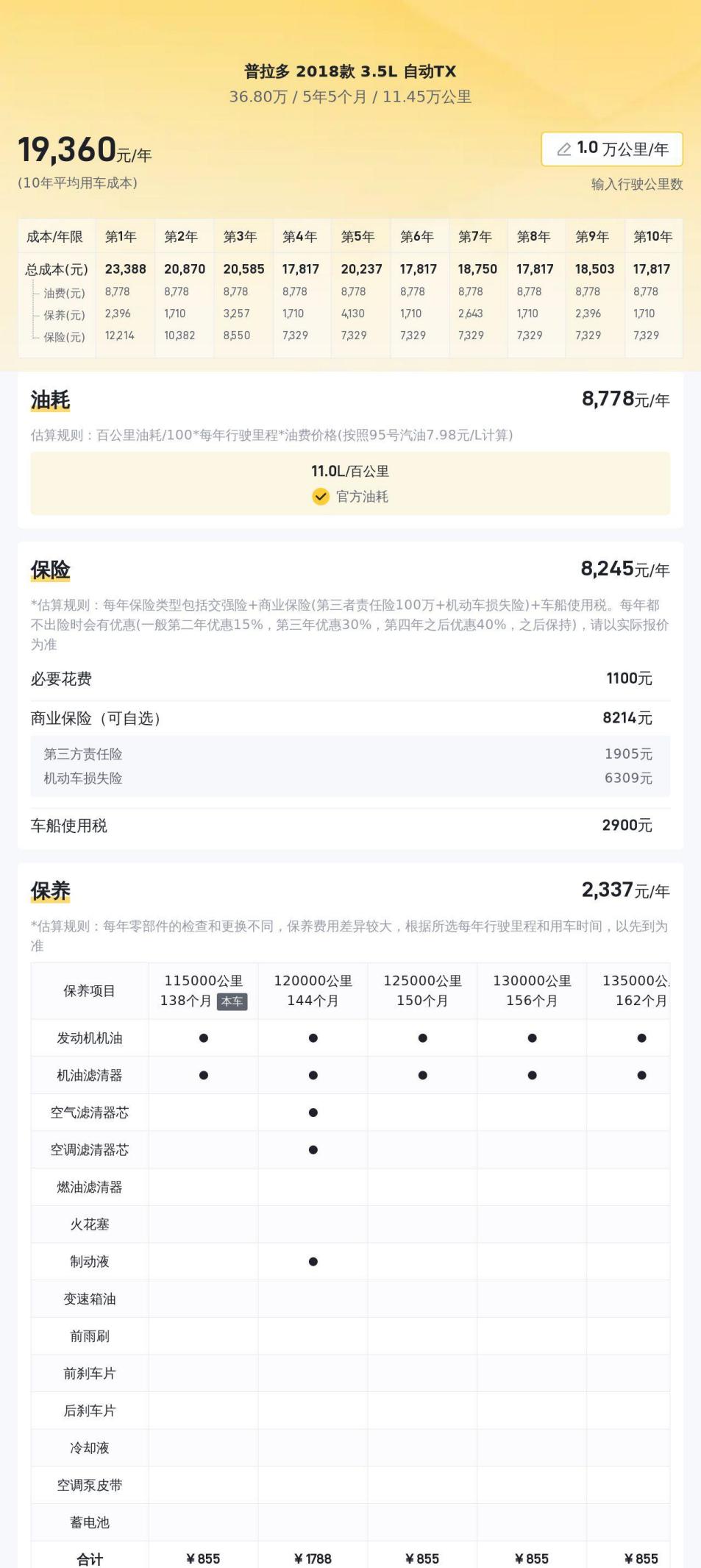The image size is (701, 1568).
Task: Select the 第10年 column header
Action: pyautogui.click(x=652, y=237)
